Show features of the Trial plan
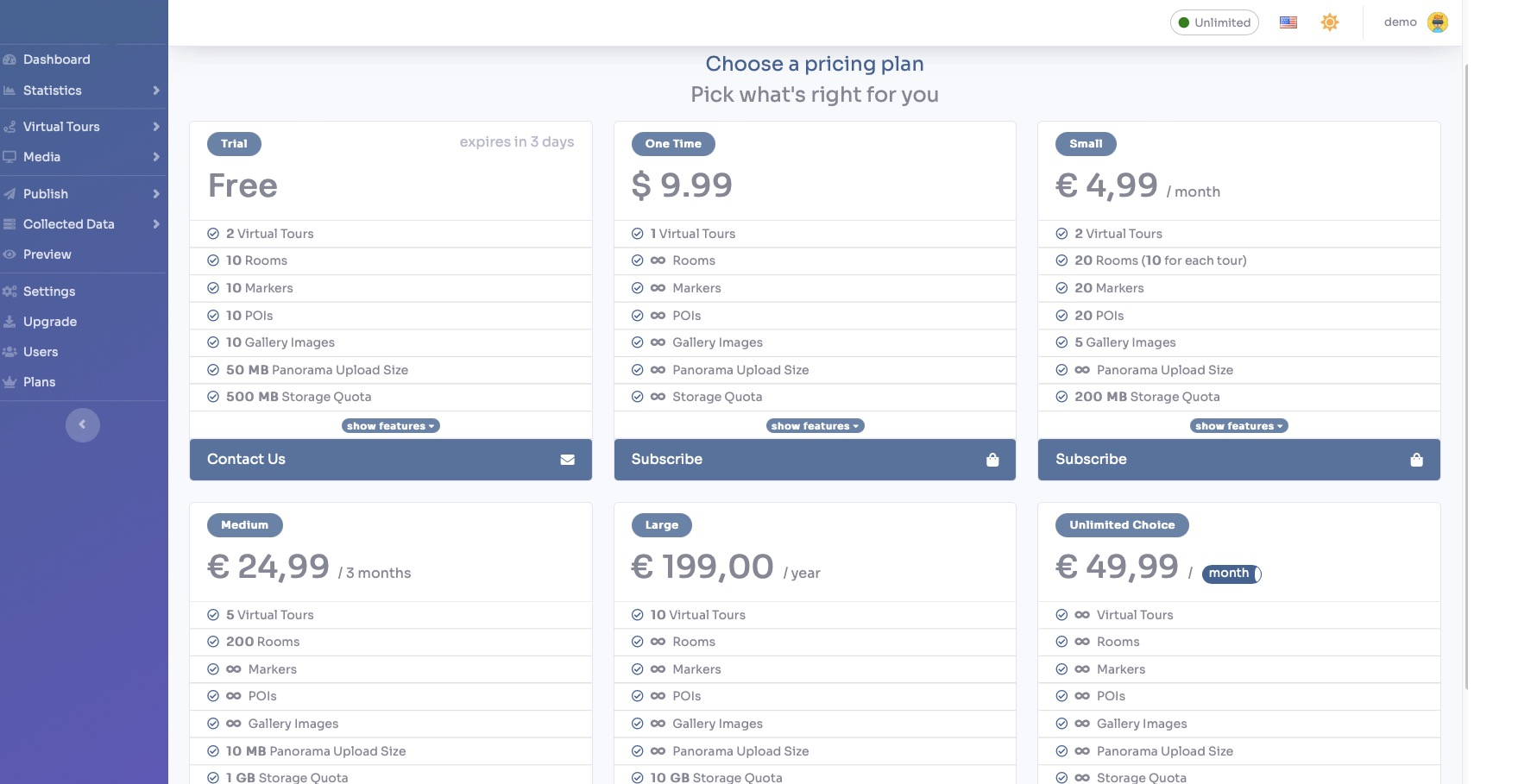 click(x=390, y=426)
